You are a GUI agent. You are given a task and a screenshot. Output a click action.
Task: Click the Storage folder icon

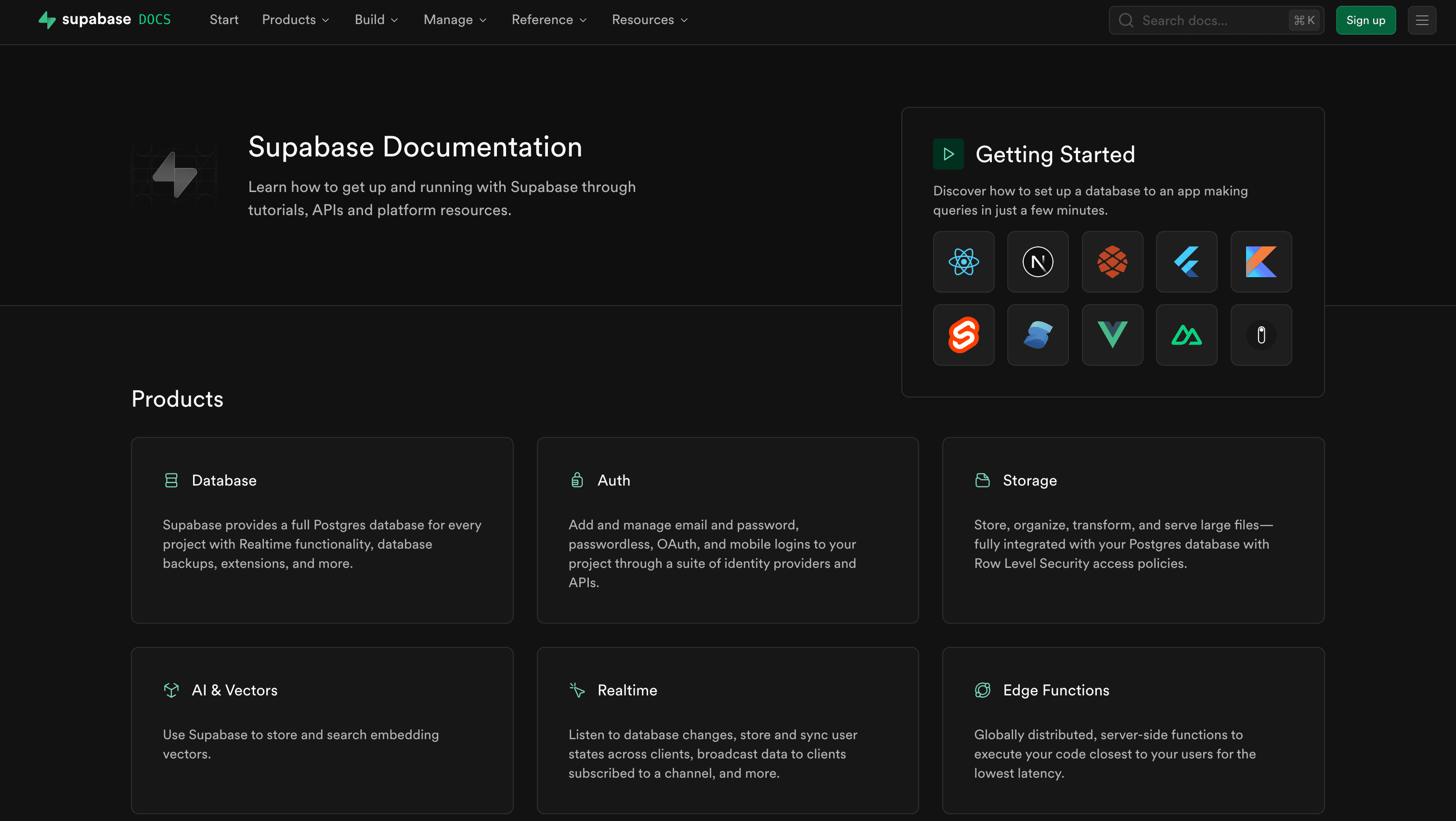coord(982,480)
